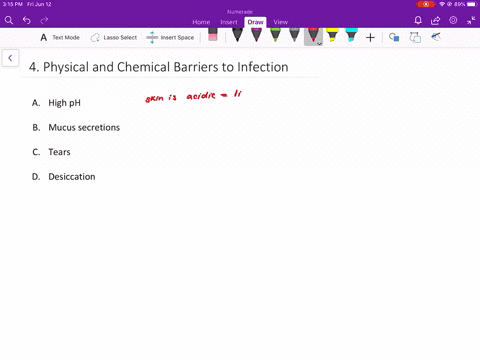The image size is (480, 360).
Task: Choose Insert Space tool
Action: 170,38
